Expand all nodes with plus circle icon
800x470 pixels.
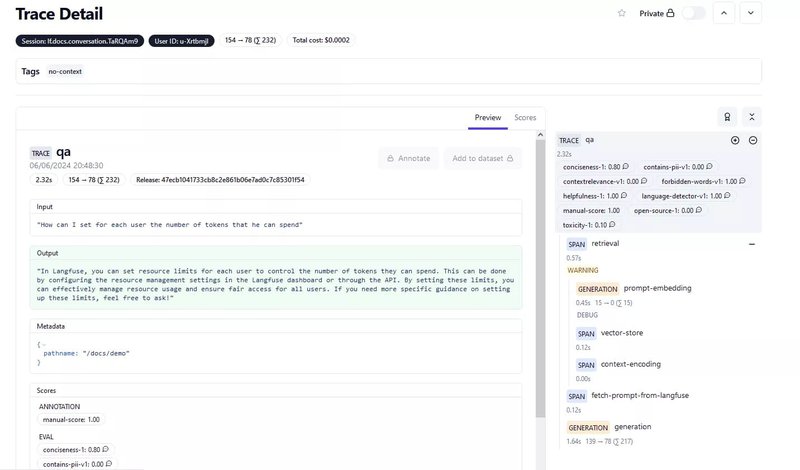click(735, 140)
